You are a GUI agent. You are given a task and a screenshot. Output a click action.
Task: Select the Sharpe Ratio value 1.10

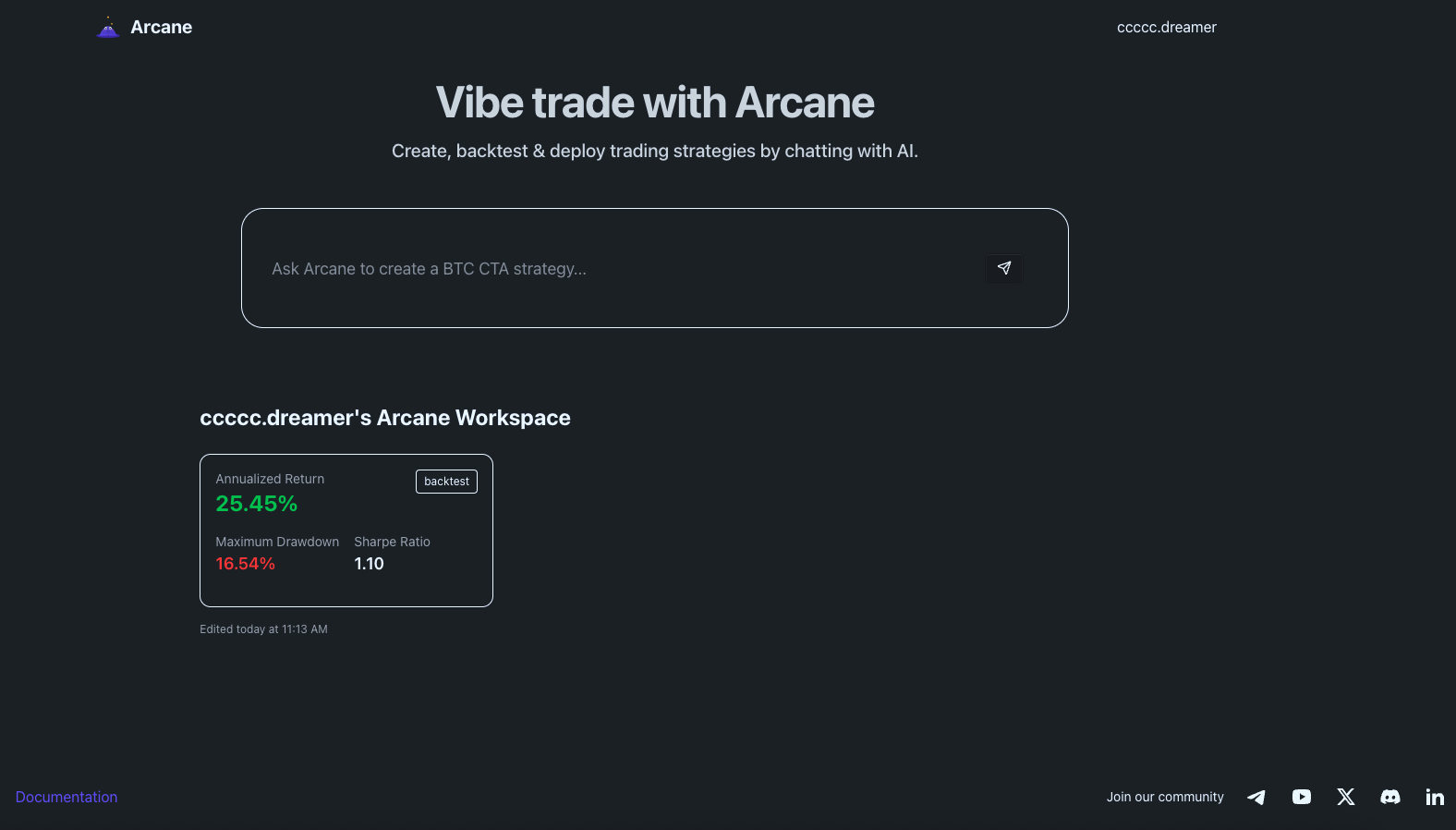tap(369, 563)
